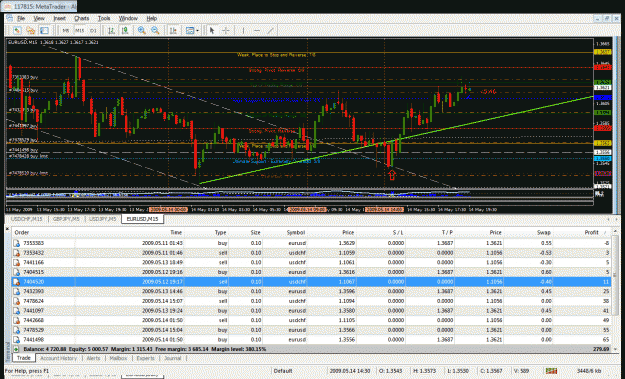
Task: Open the Journal terminal tab
Action: coord(173,358)
